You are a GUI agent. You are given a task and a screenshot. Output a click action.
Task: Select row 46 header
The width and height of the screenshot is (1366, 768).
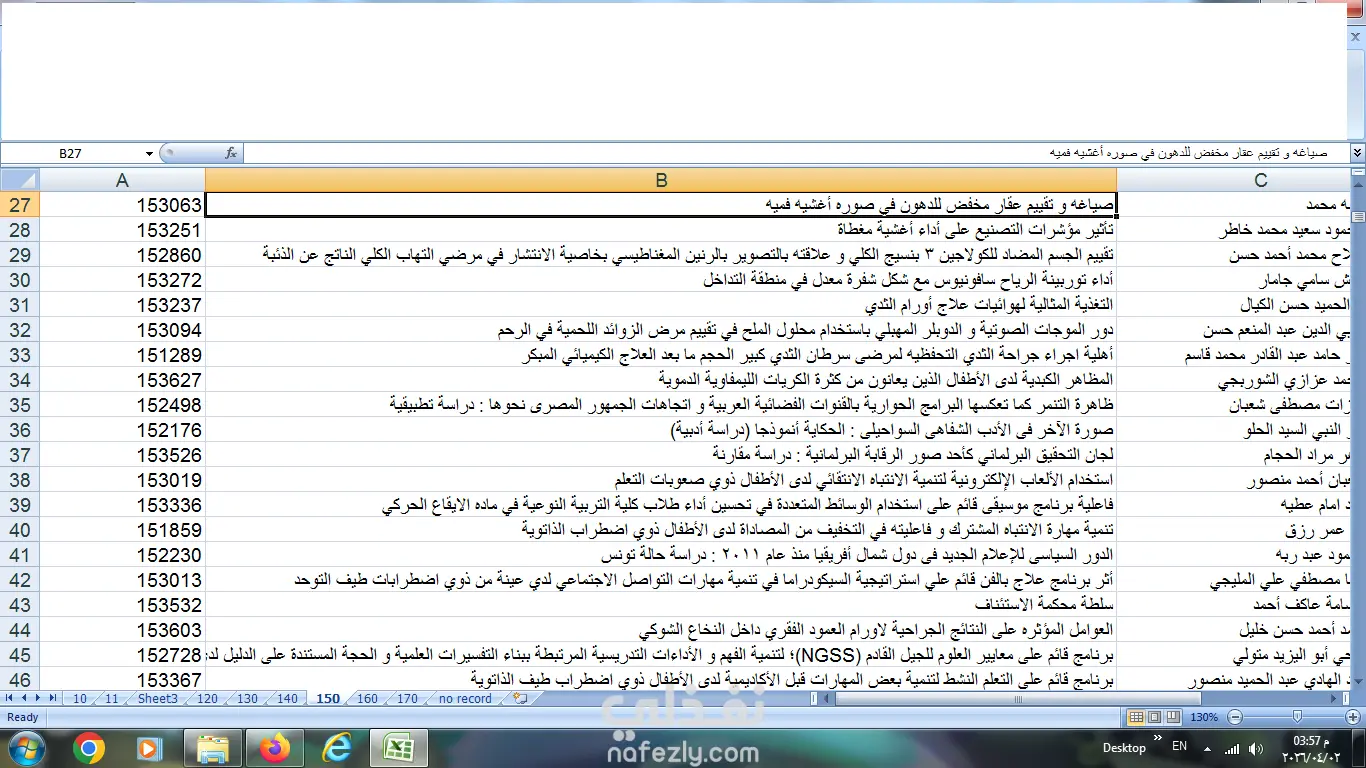tap(20, 680)
